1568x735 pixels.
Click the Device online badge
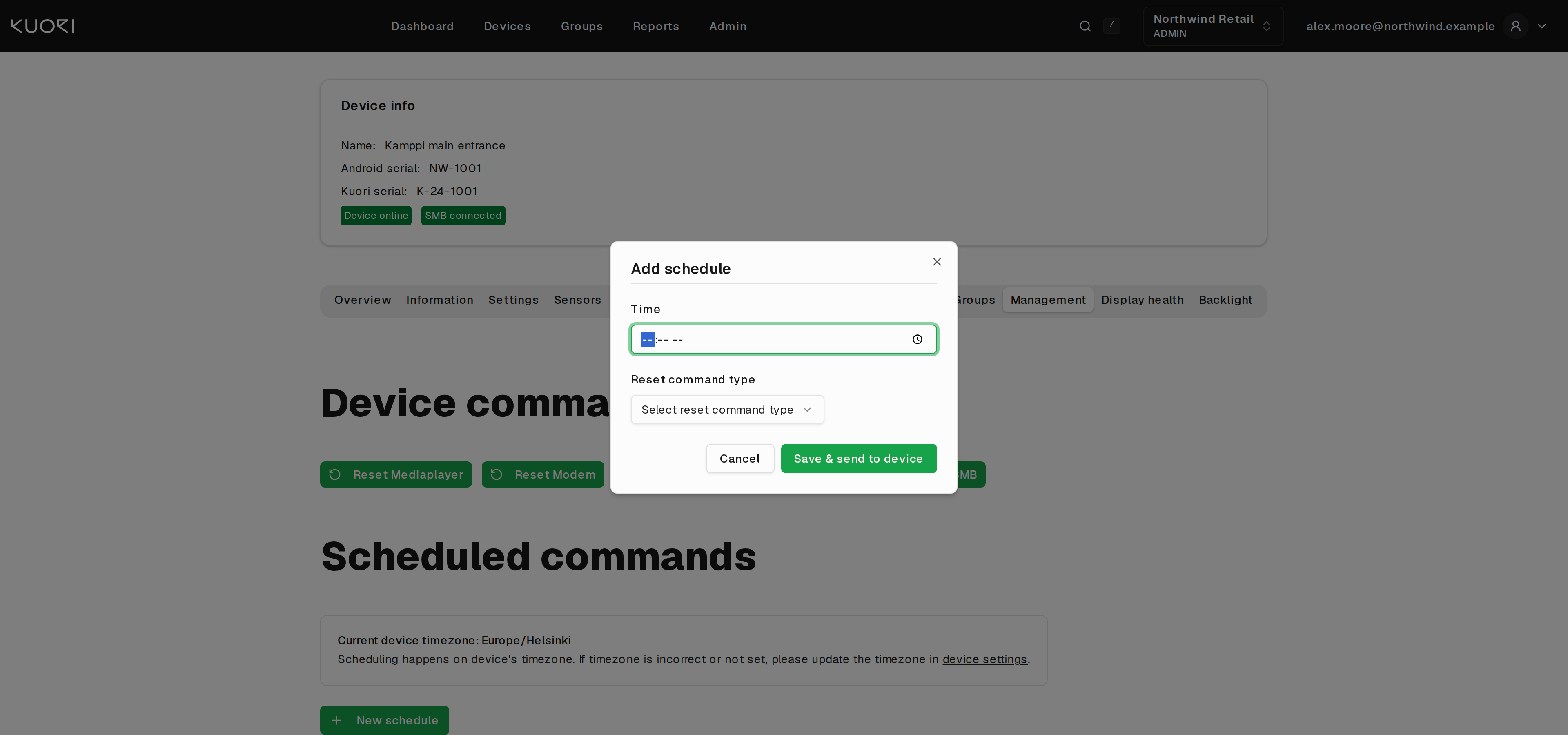tap(376, 215)
